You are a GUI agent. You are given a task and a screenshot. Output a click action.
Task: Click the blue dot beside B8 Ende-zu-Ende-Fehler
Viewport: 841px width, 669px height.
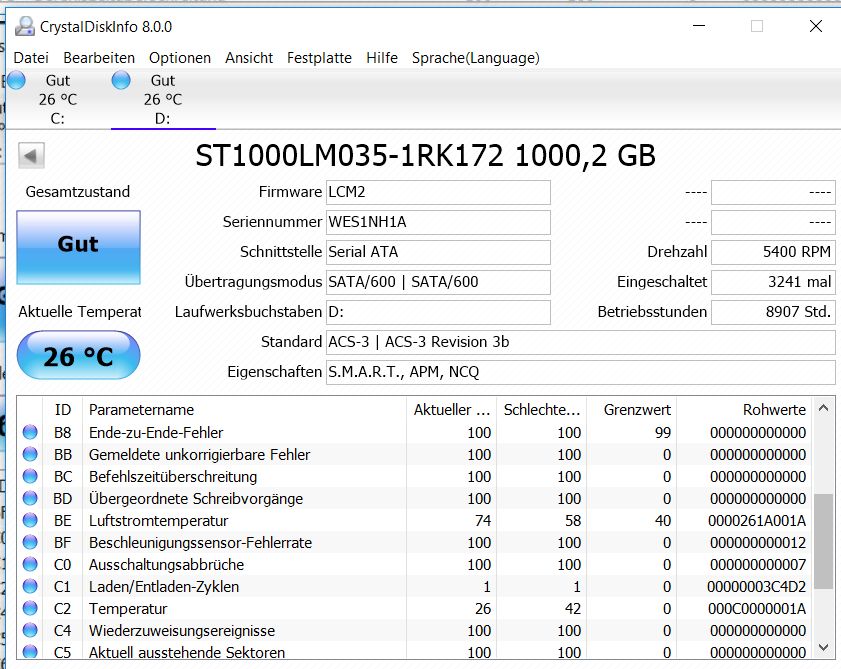31,432
